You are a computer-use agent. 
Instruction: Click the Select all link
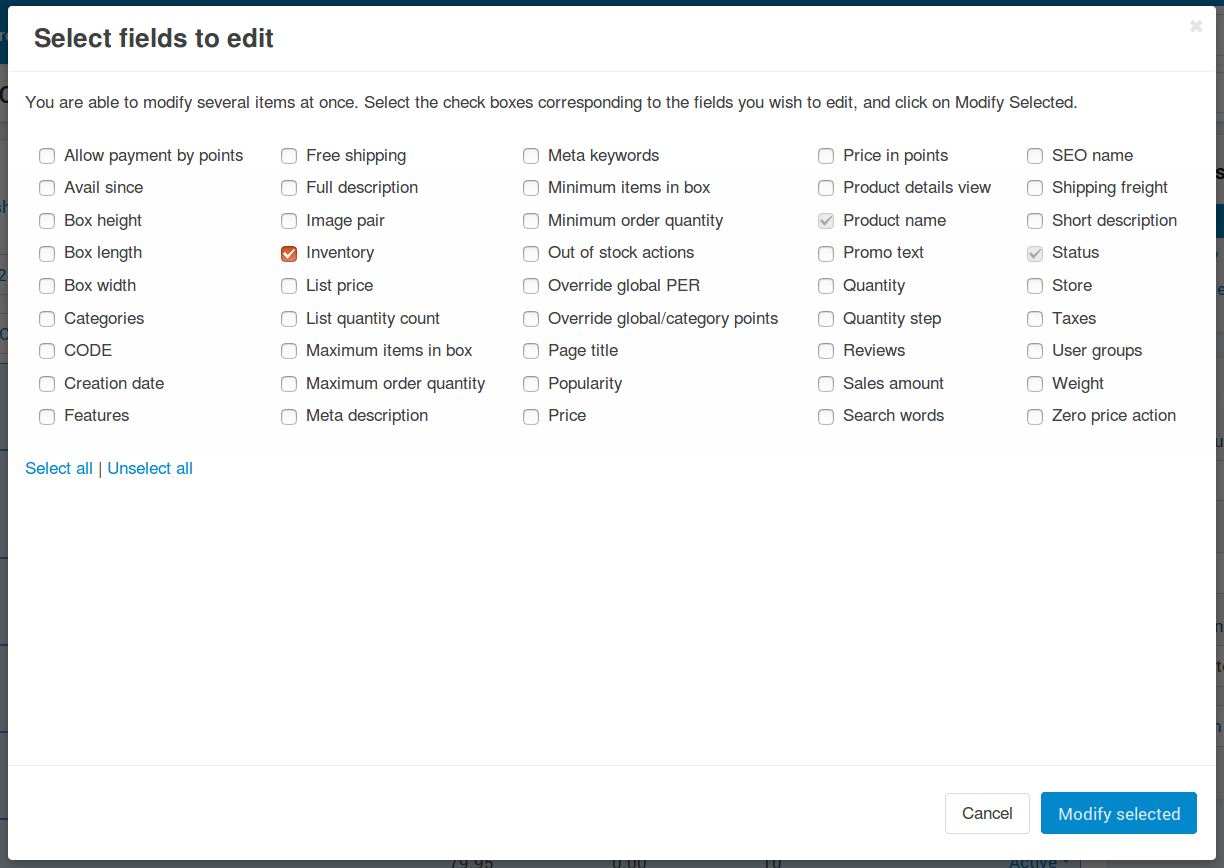coord(59,468)
